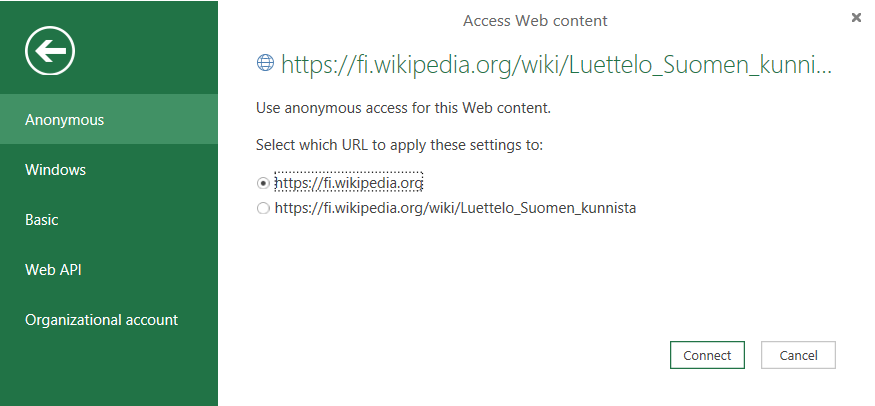Select the https://fi.wikipedia.org radio button
The height and width of the screenshot is (406, 875).
click(263, 183)
